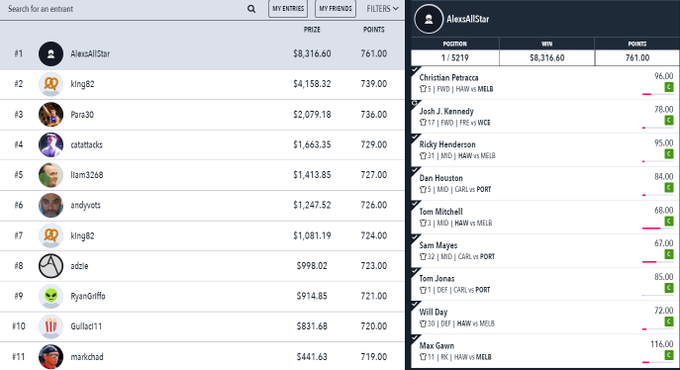Click Max Gawn's 116.00 score
680x370 pixels.
(x=662, y=344)
